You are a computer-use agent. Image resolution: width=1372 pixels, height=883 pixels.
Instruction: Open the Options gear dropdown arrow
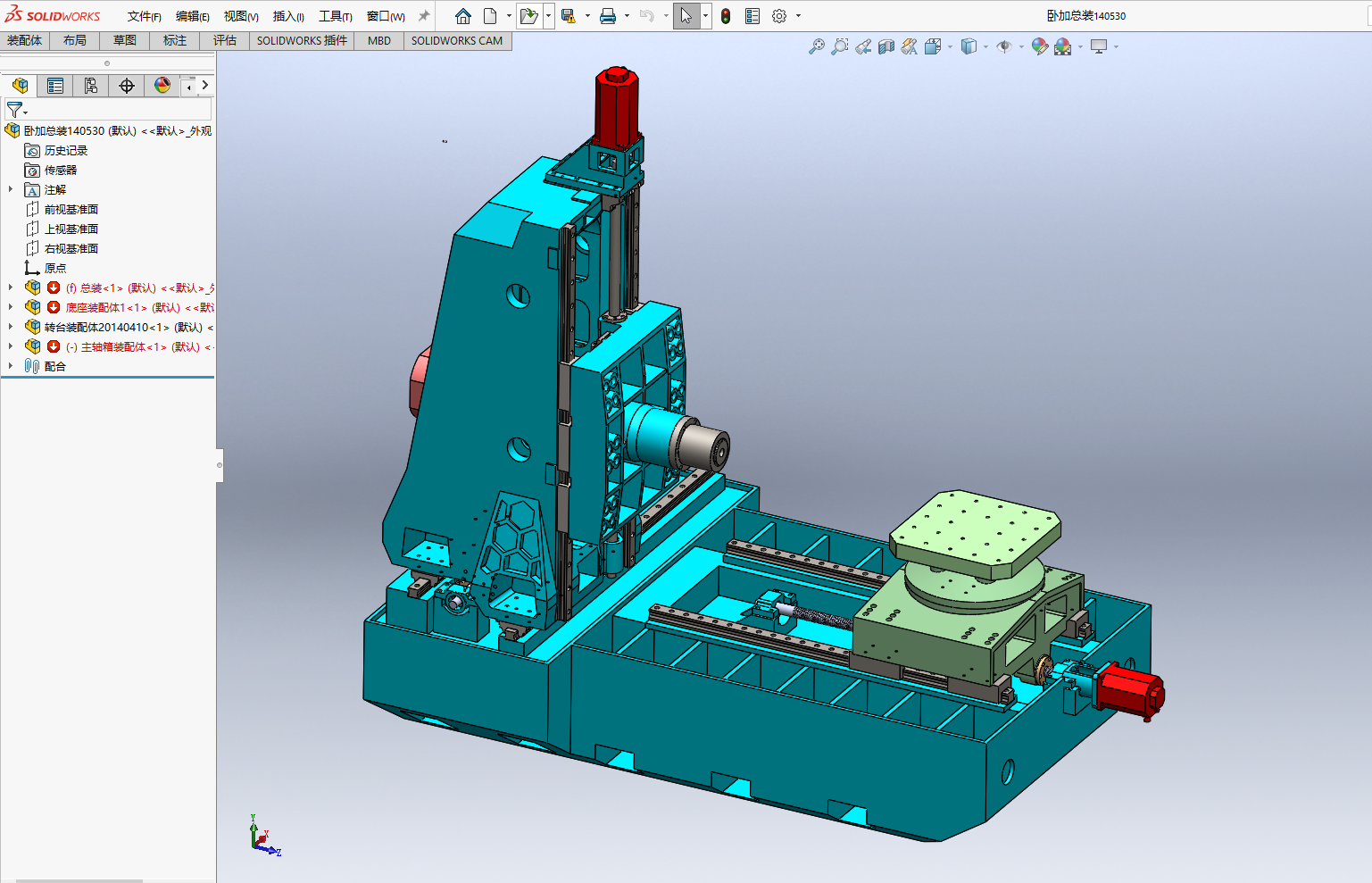(x=798, y=16)
